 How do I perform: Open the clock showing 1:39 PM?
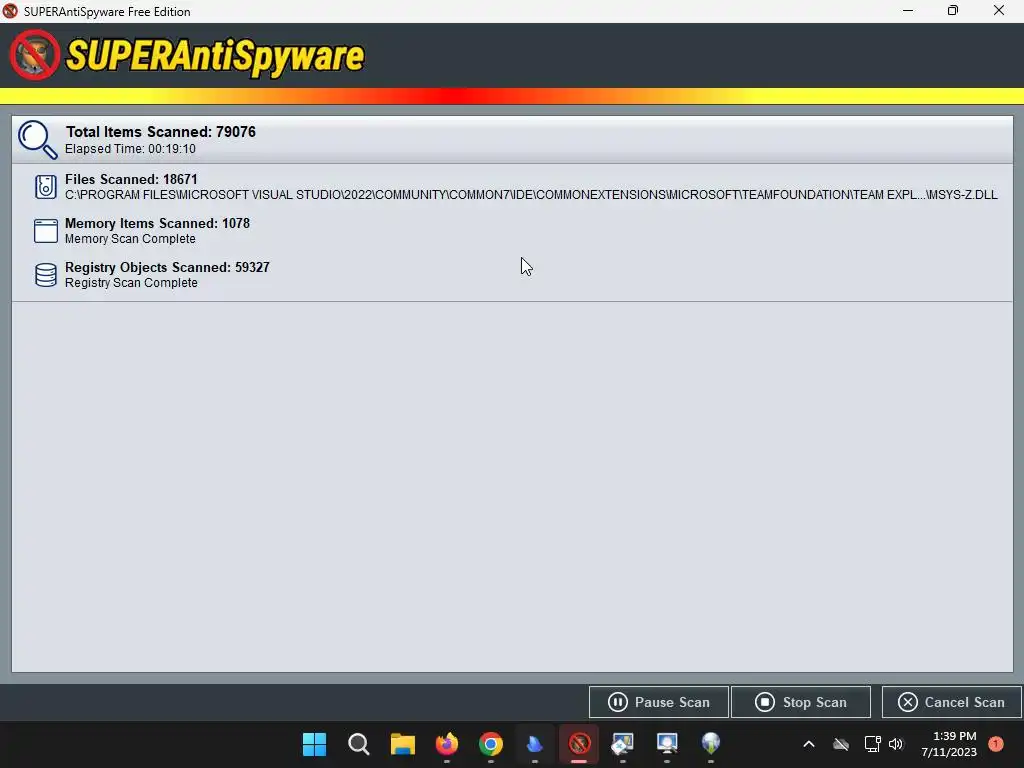pos(949,744)
